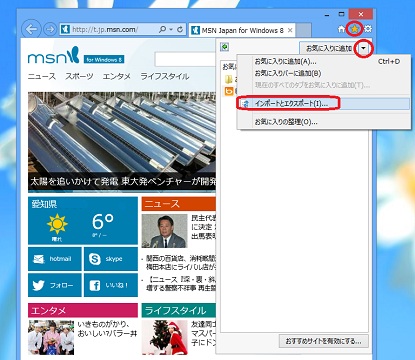Open the Home icon in IE toolbar
The height and width of the screenshot is (360, 415).
click(341, 29)
